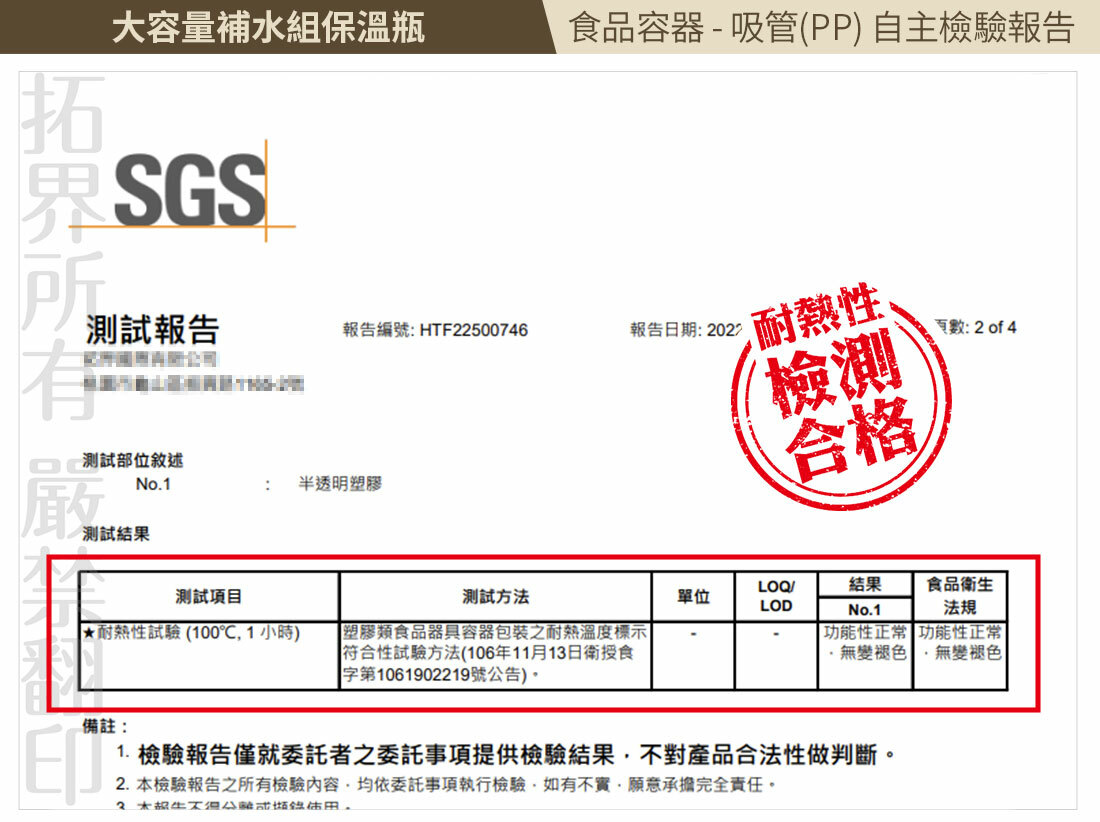Screen dimensions: 1100x822
Task: Click the 備註 notes label
Action: [104, 726]
